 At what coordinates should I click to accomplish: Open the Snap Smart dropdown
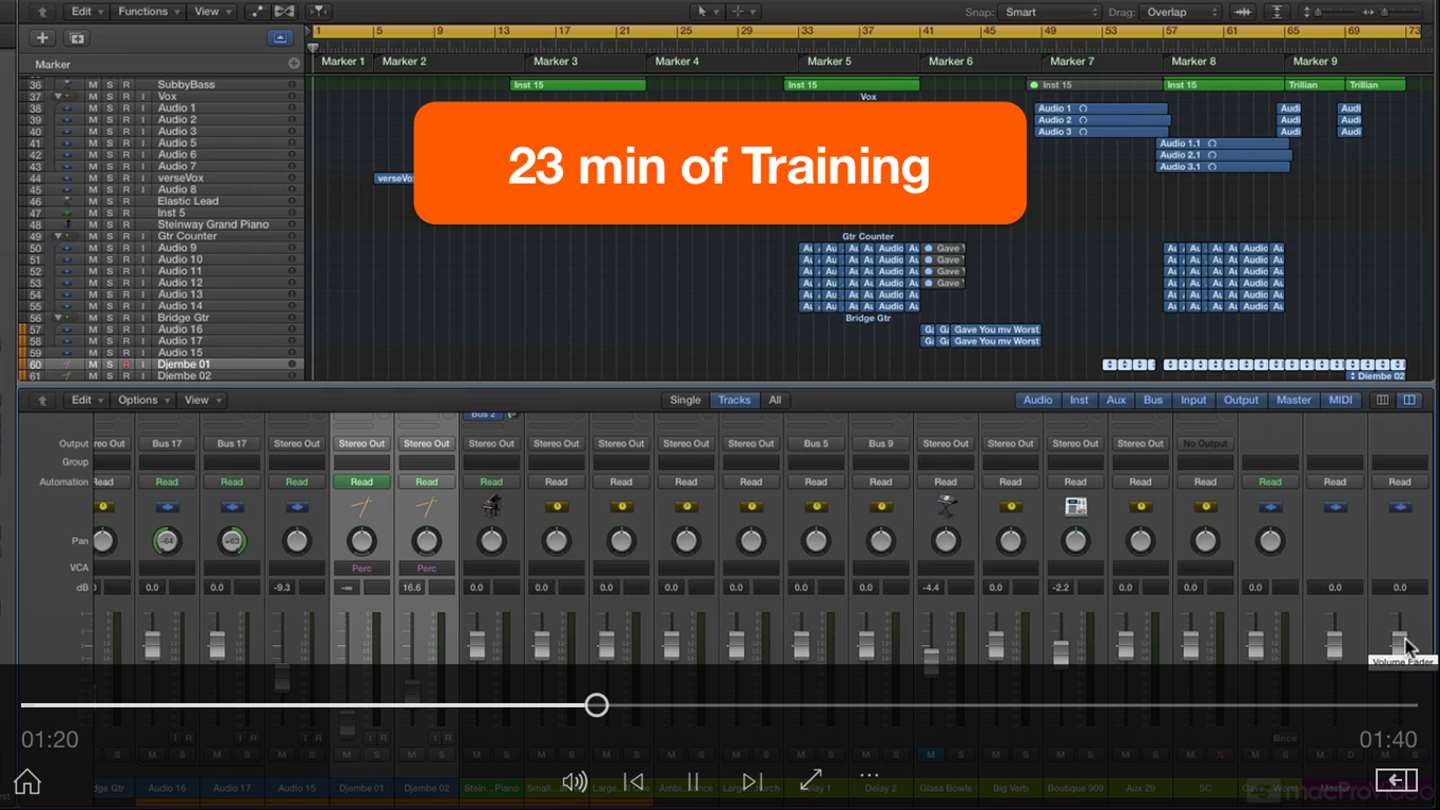click(1050, 12)
